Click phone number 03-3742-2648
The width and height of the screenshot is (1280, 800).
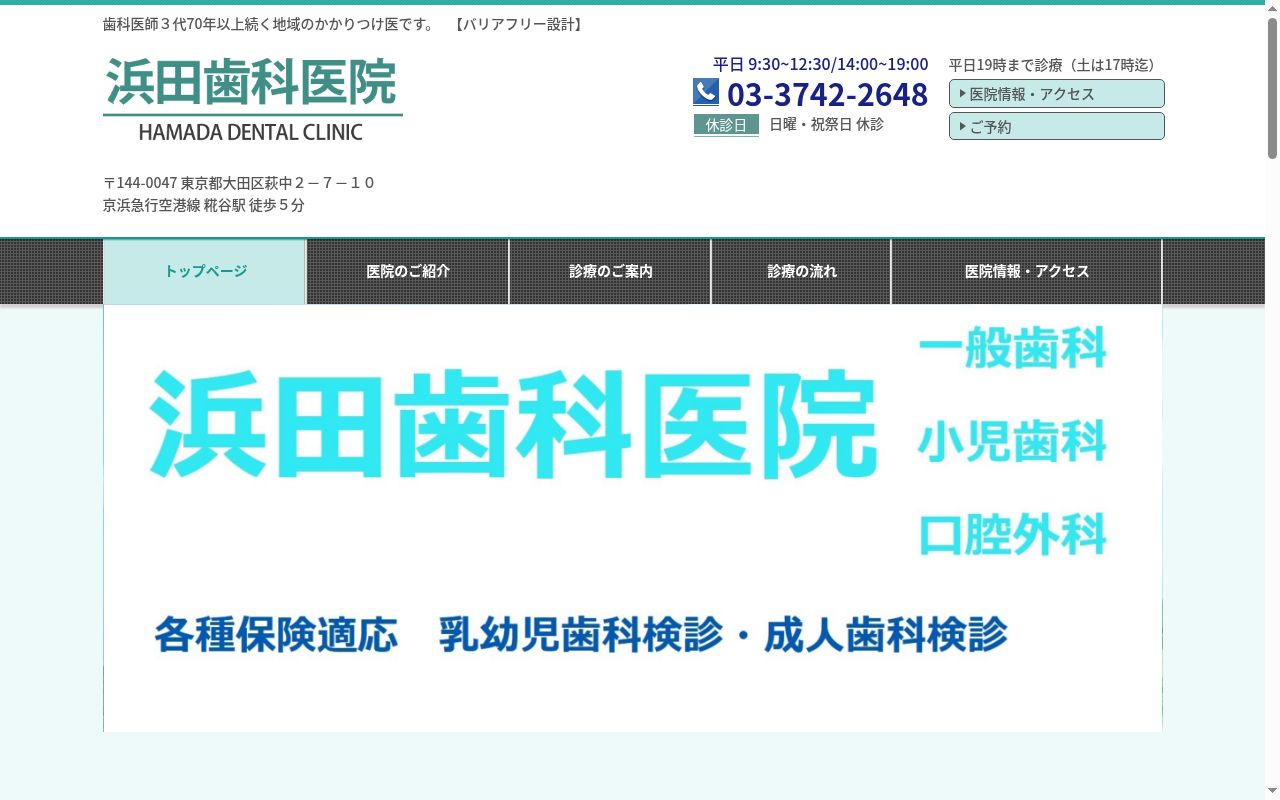click(827, 94)
